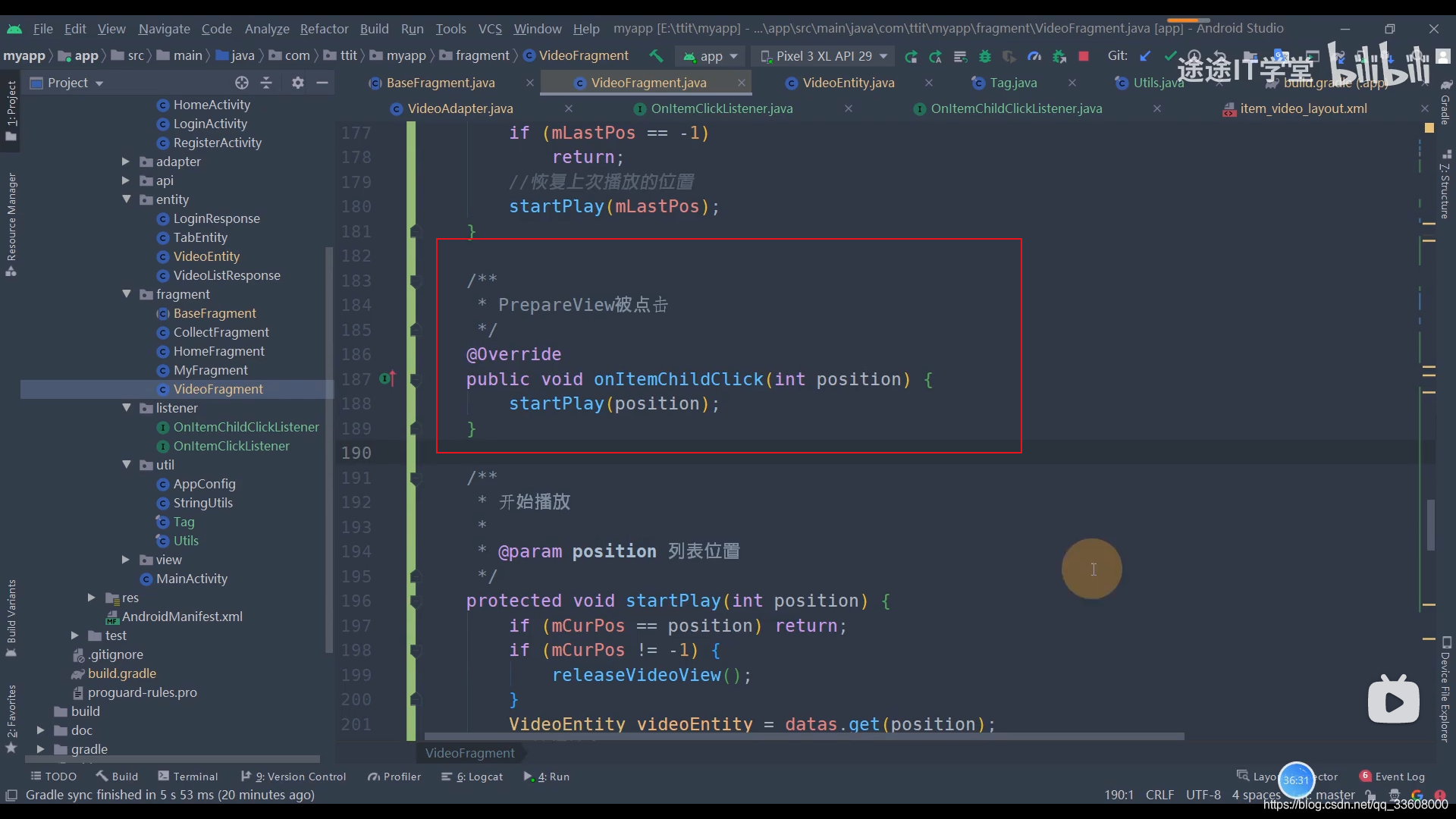Toggle the Build Variants tool window

click(x=11, y=618)
